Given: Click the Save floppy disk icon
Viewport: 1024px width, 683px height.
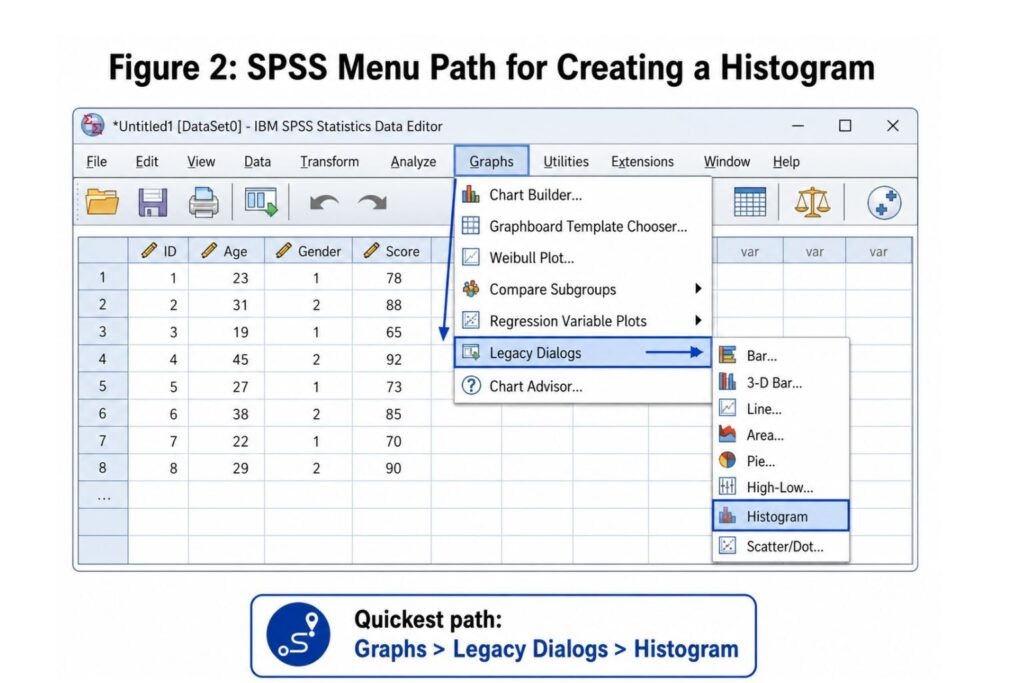Looking at the screenshot, I should [x=153, y=202].
